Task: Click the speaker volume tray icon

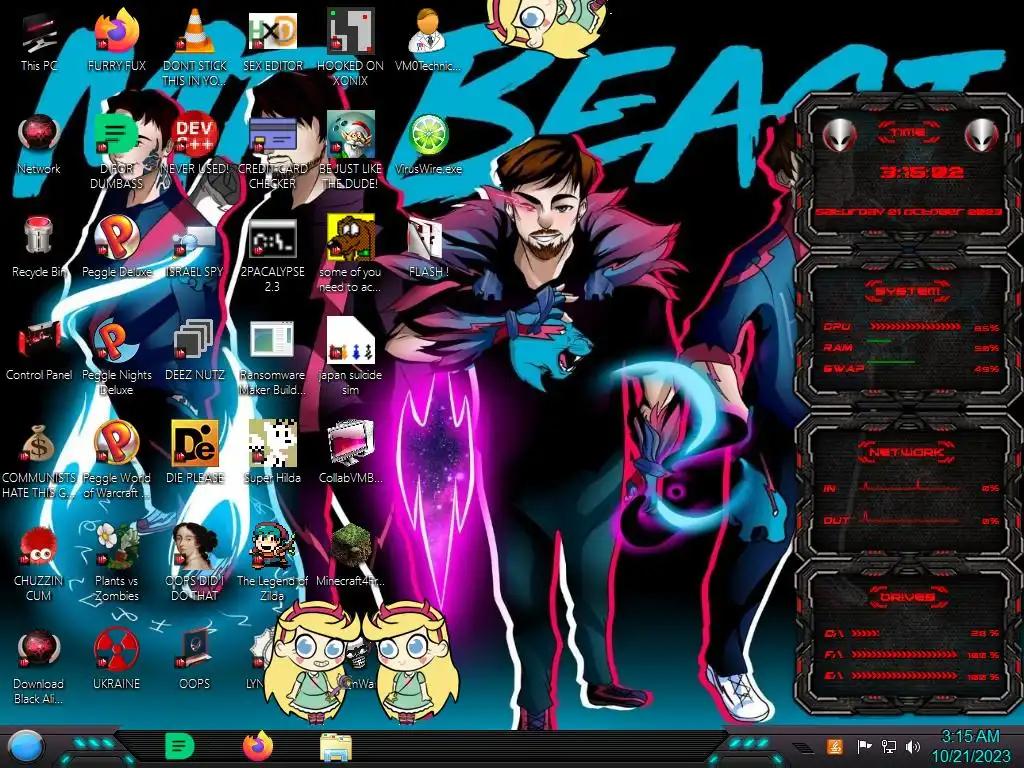Action: [x=913, y=746]
